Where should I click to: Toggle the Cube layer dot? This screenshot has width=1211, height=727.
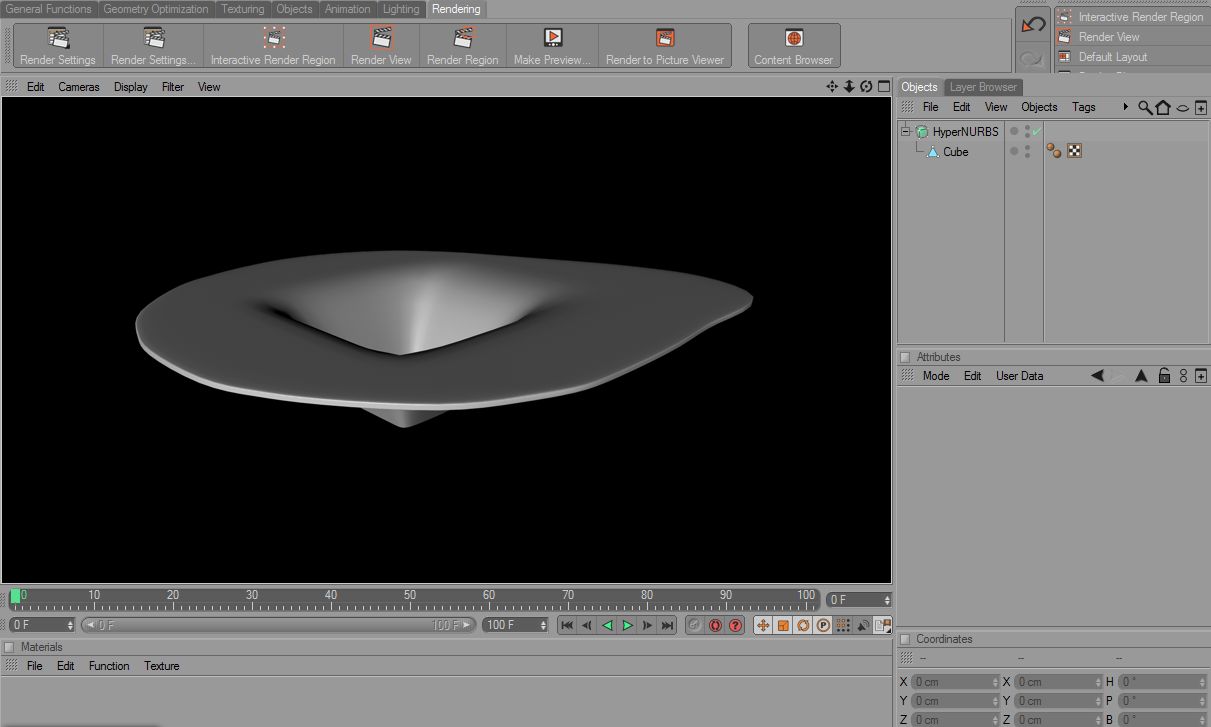(1013, 151)
